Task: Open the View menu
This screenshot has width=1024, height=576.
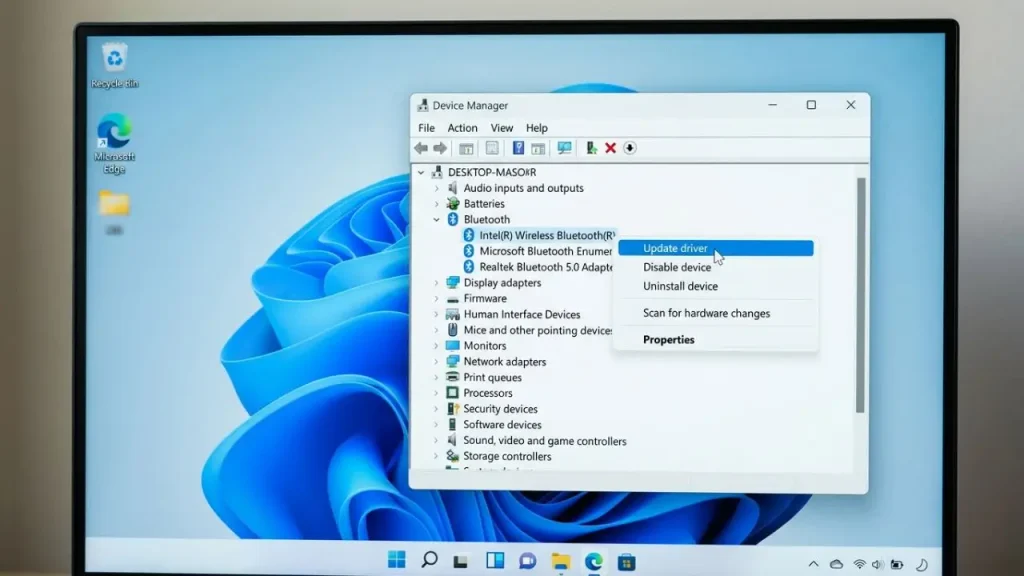Action: [502, 128]
